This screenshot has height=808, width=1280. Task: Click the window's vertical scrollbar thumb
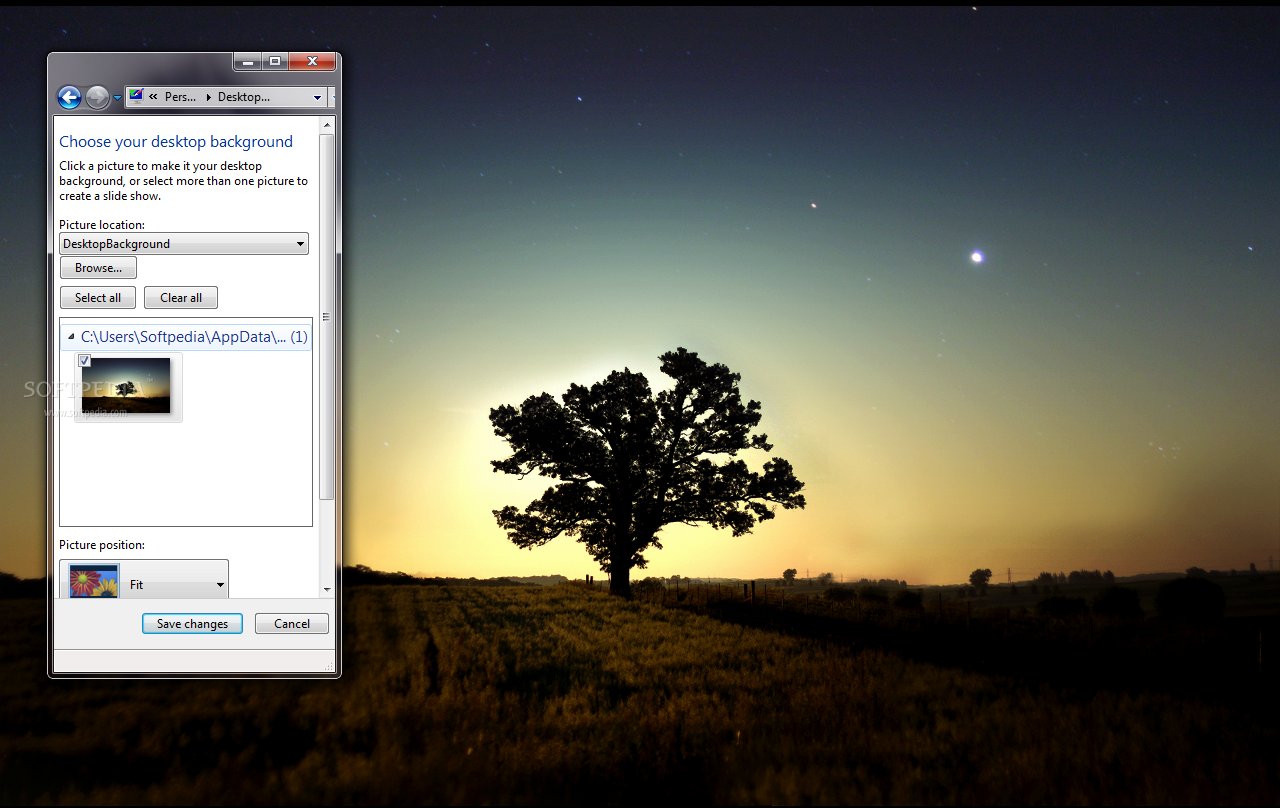pos(327,317)
